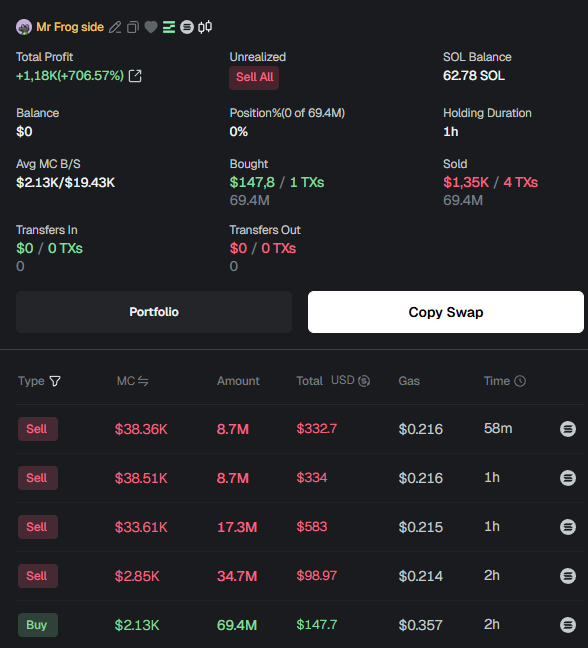588x648 pixels.
Task: Click the Sell badge at $38.51K MC
Action: point(38,478)
